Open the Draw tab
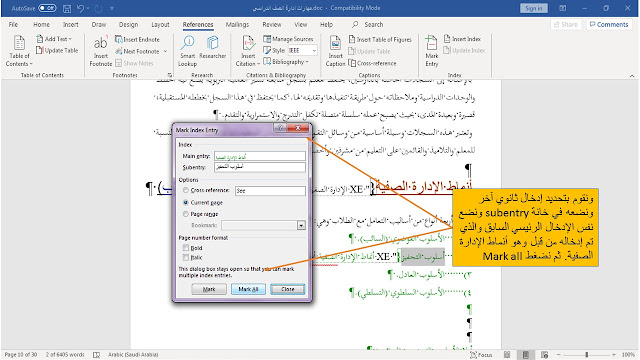 98,24
